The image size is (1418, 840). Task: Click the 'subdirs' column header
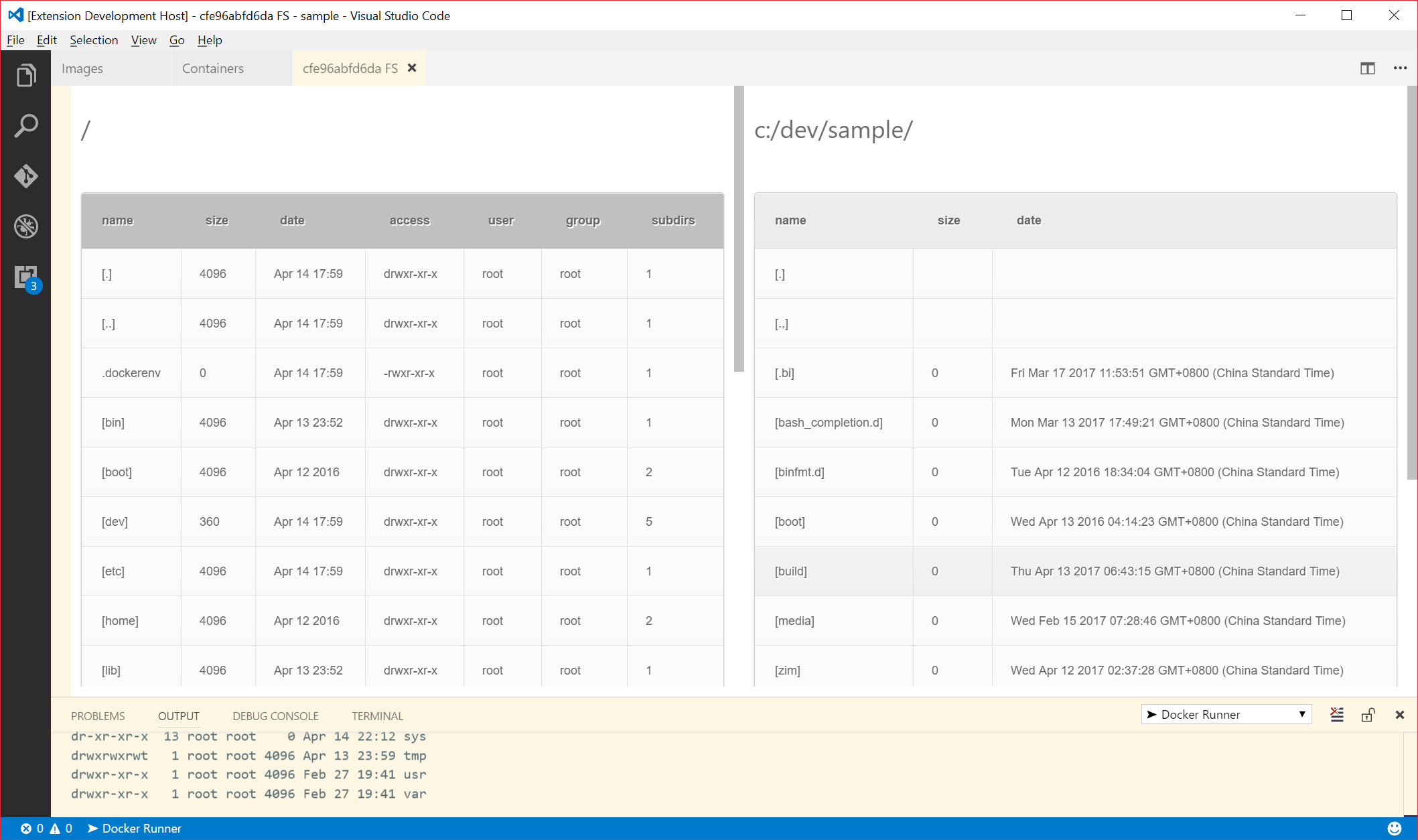point(673,220)
